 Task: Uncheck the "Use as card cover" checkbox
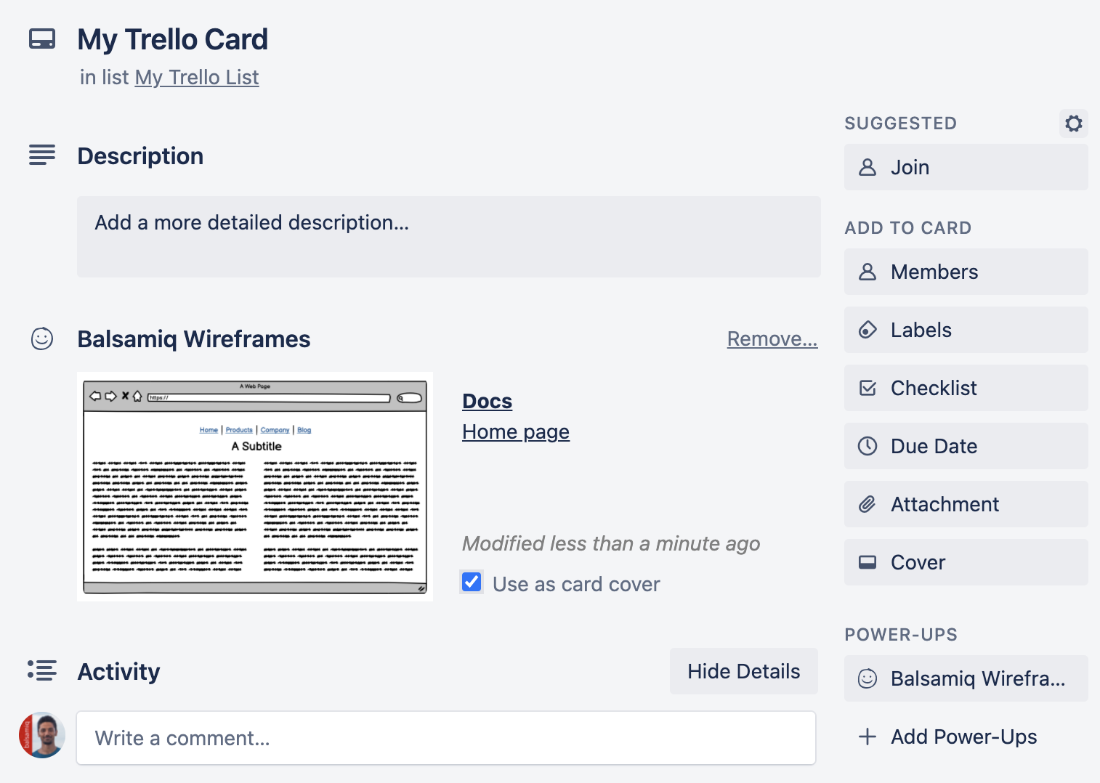[x=471, y=581]
